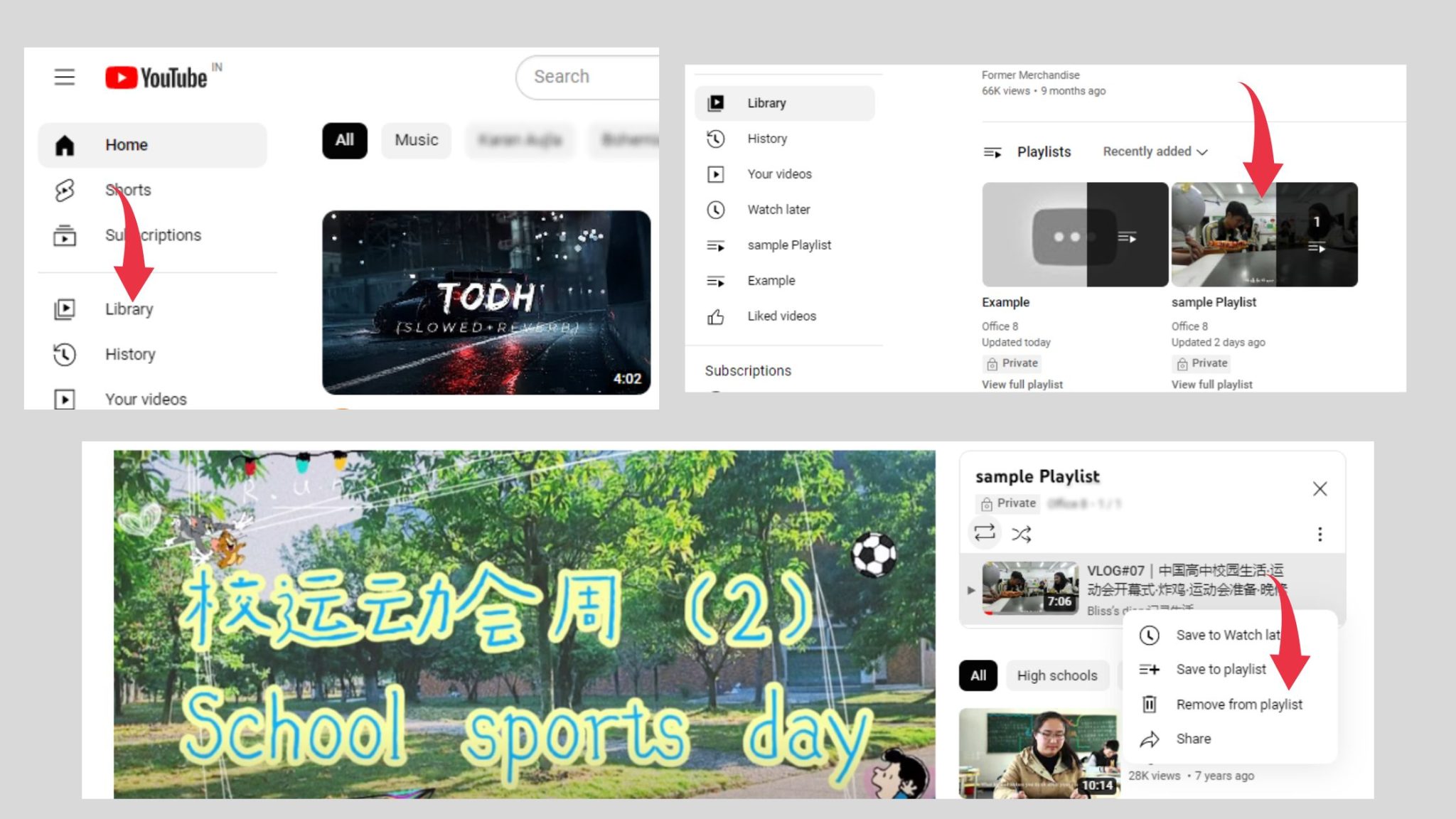Toggle private setting on sample Playlist
This screenshot has width=1456, height=819.
[1007, 502]
